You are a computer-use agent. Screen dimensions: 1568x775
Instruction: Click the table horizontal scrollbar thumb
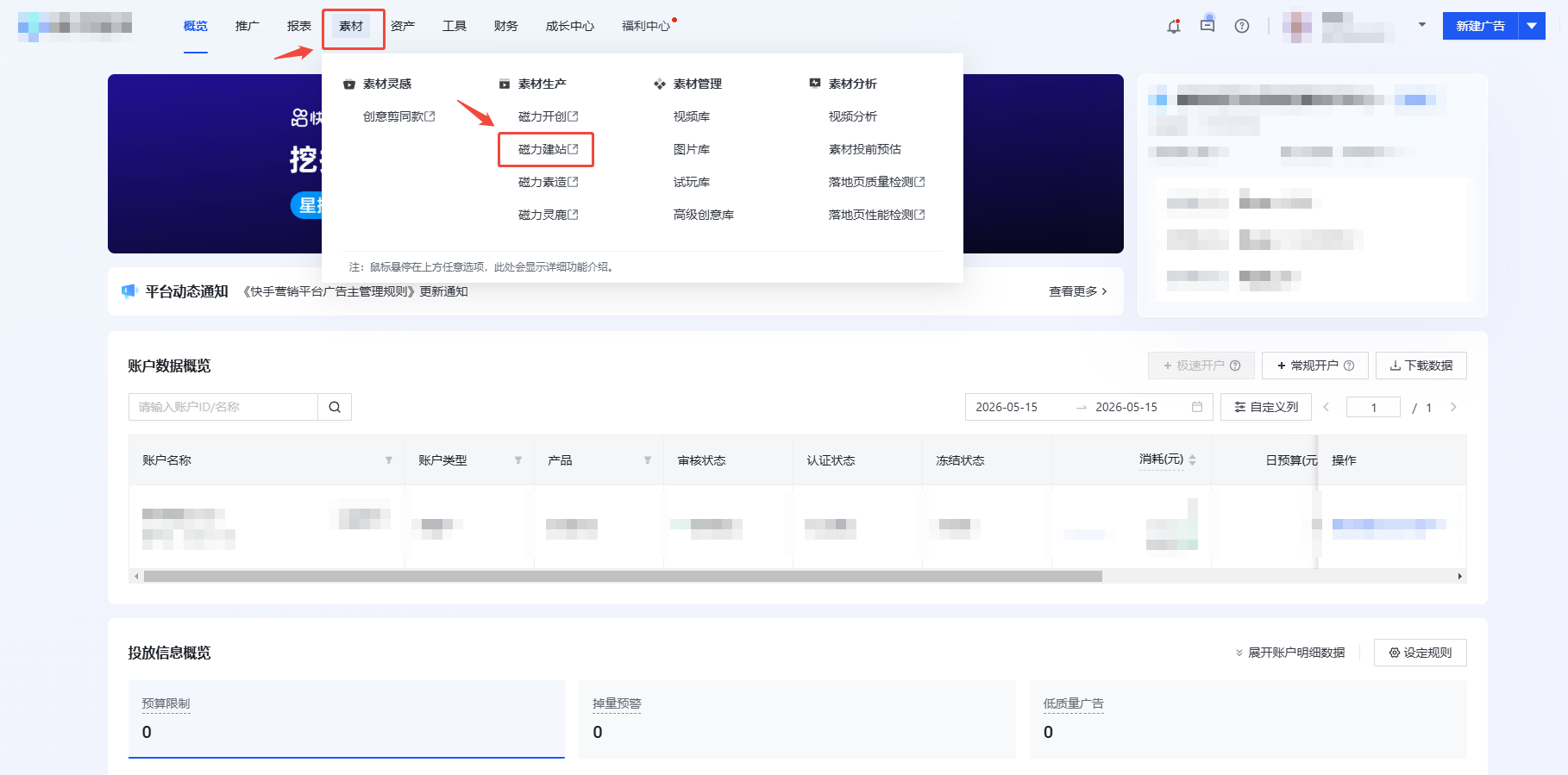coord(623,576)
